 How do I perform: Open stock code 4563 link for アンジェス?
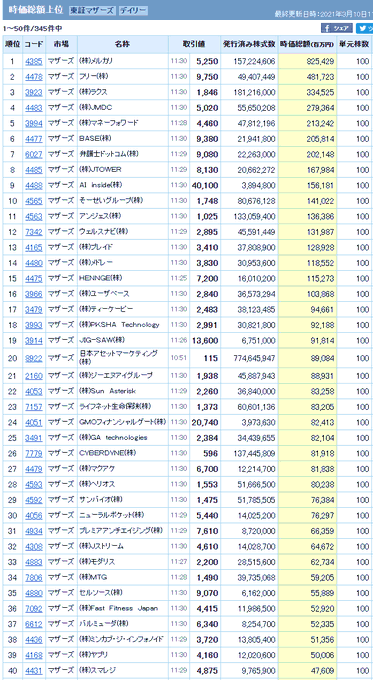click(x=33, y=216)
